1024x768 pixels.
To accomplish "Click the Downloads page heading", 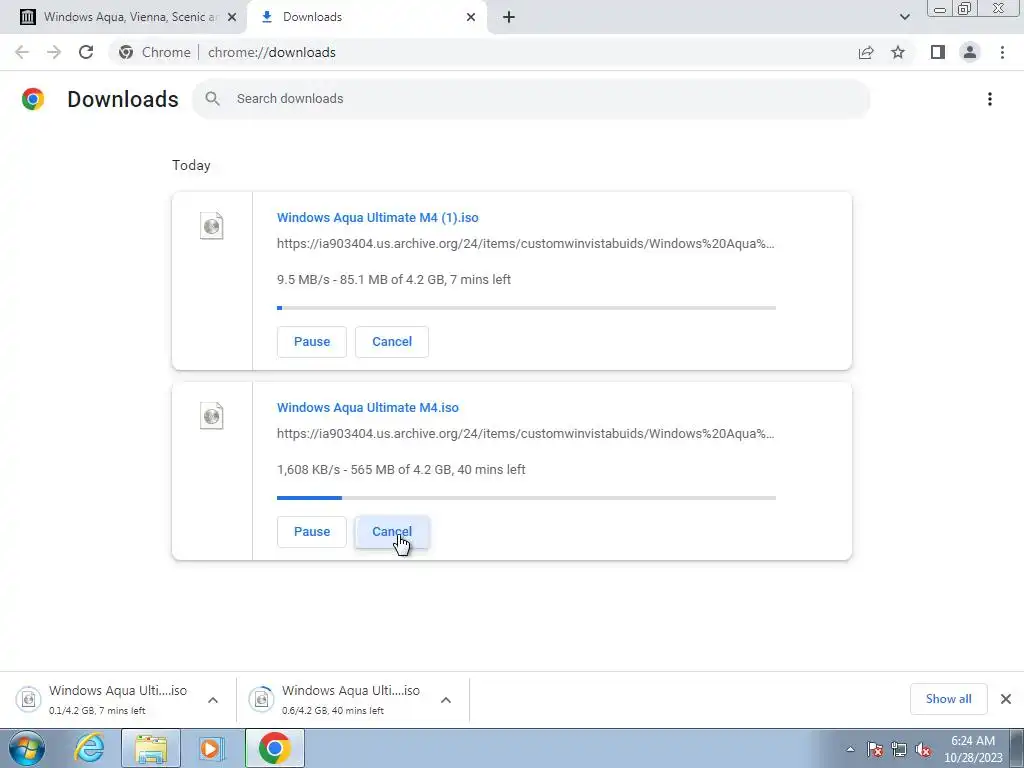I will coord(123,99).
